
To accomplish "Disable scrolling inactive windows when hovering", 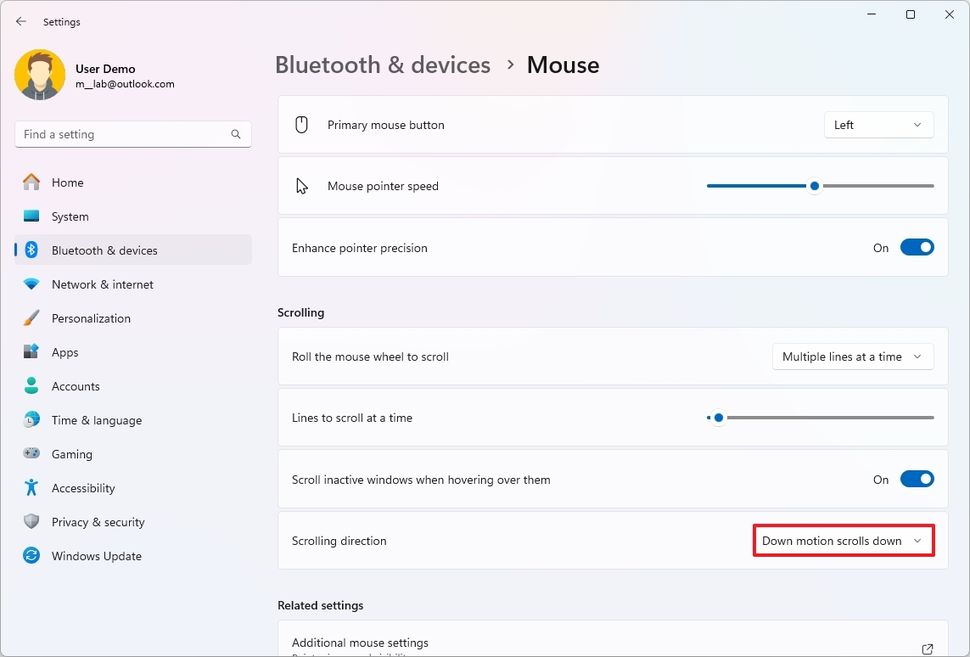I will pyautogui.click(x=916, y=479).
